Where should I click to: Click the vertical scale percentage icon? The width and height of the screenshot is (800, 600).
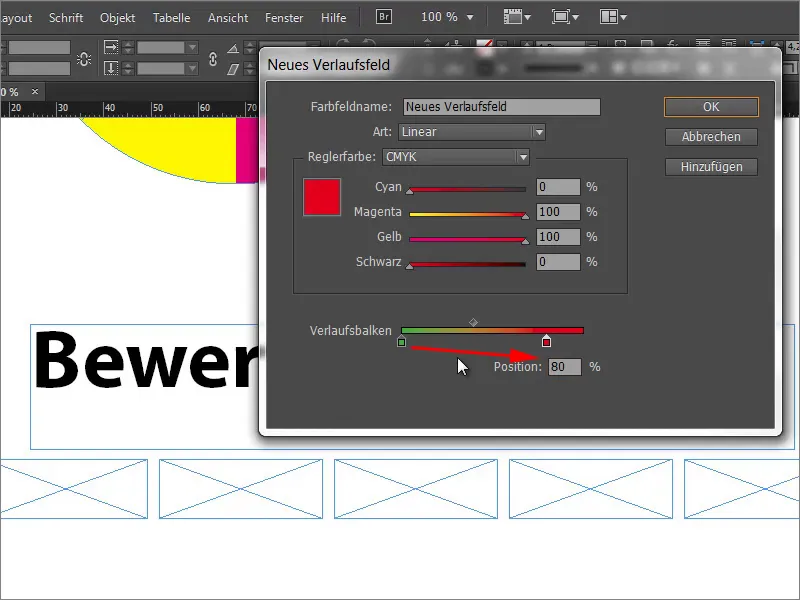pyautogui.click(x=111, y=68)
